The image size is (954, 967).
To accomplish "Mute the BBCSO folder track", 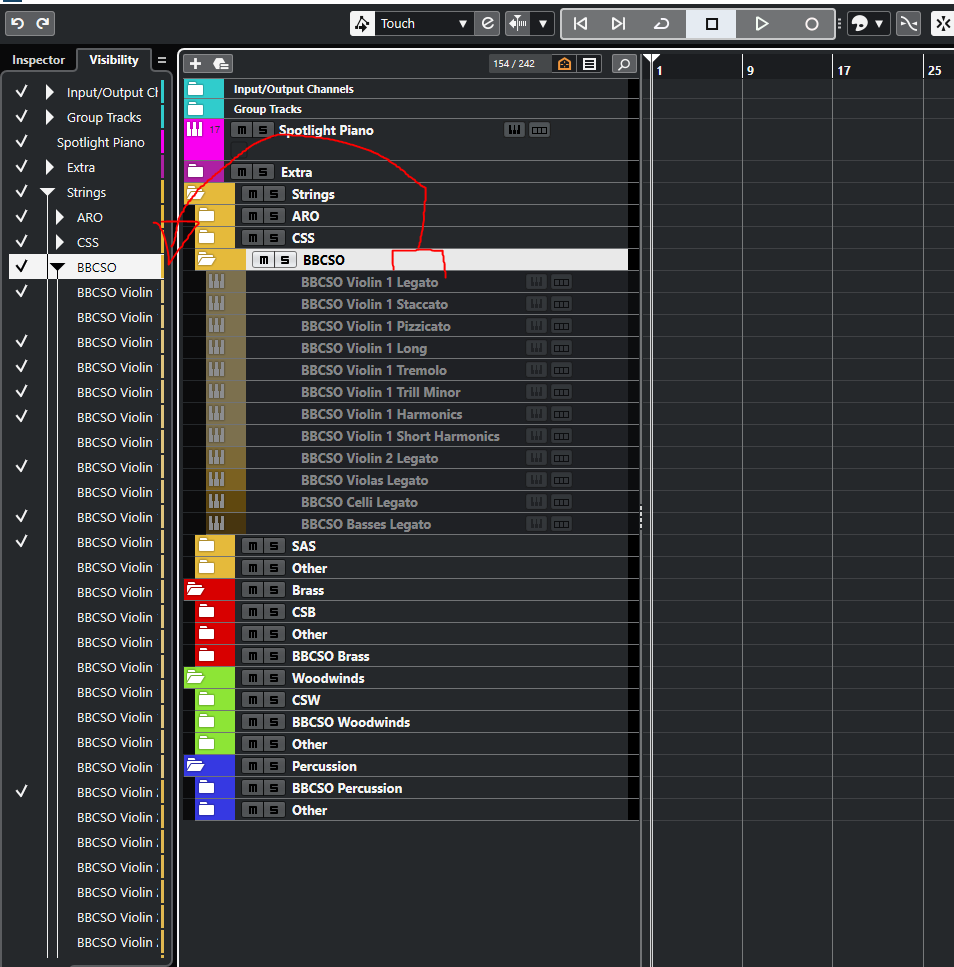I will [x=263, y=260].
